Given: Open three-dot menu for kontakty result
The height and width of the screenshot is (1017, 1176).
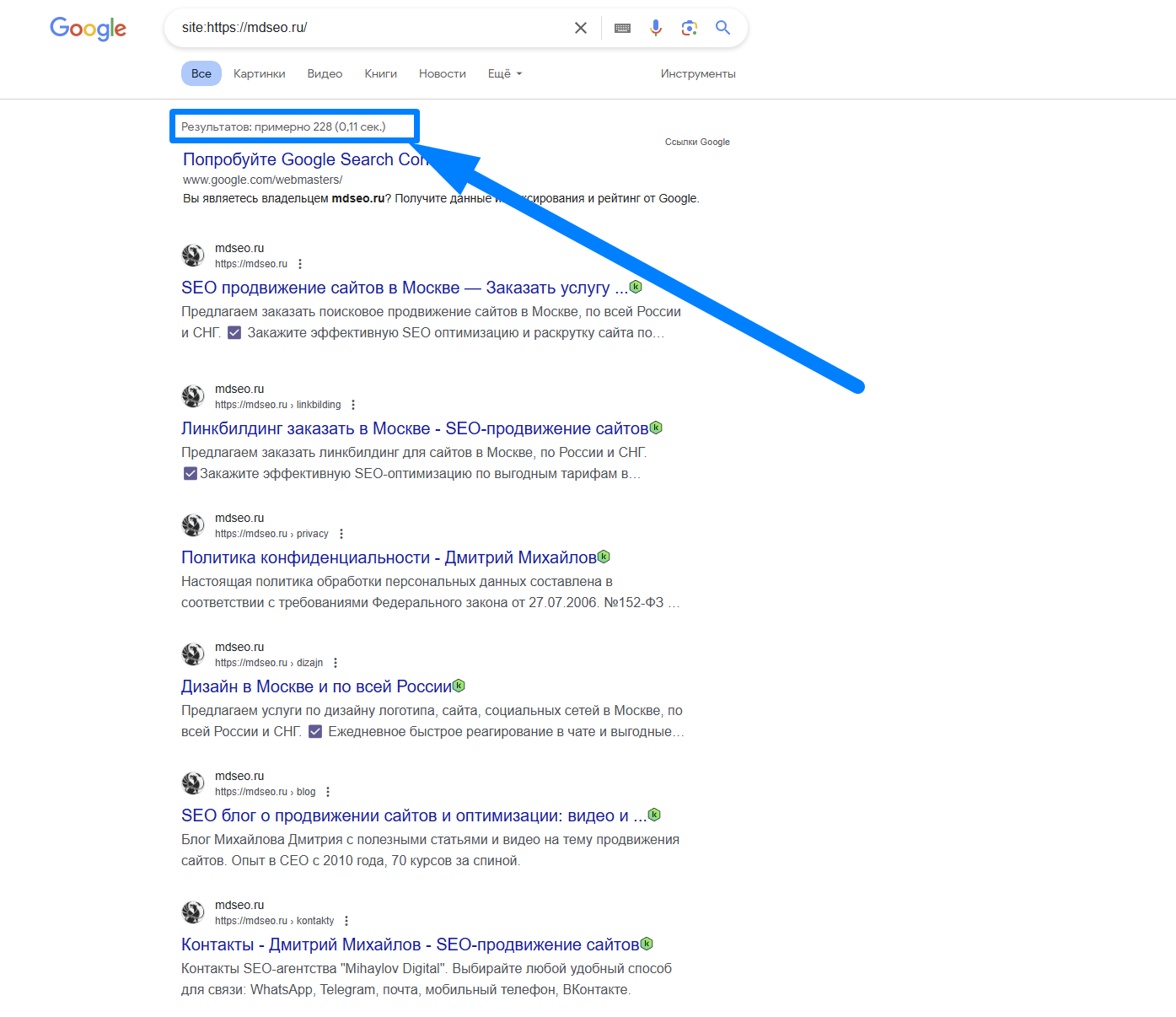Looking at the screenshot, I should [x=346, y=921].
